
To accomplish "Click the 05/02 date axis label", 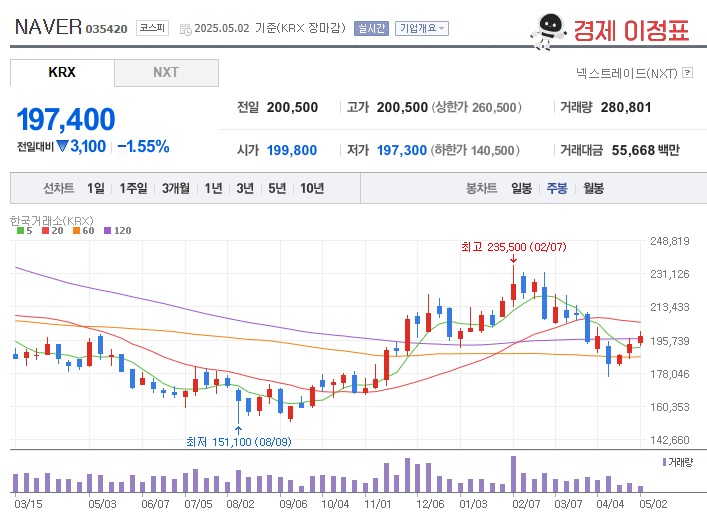I will click(653, 504).
